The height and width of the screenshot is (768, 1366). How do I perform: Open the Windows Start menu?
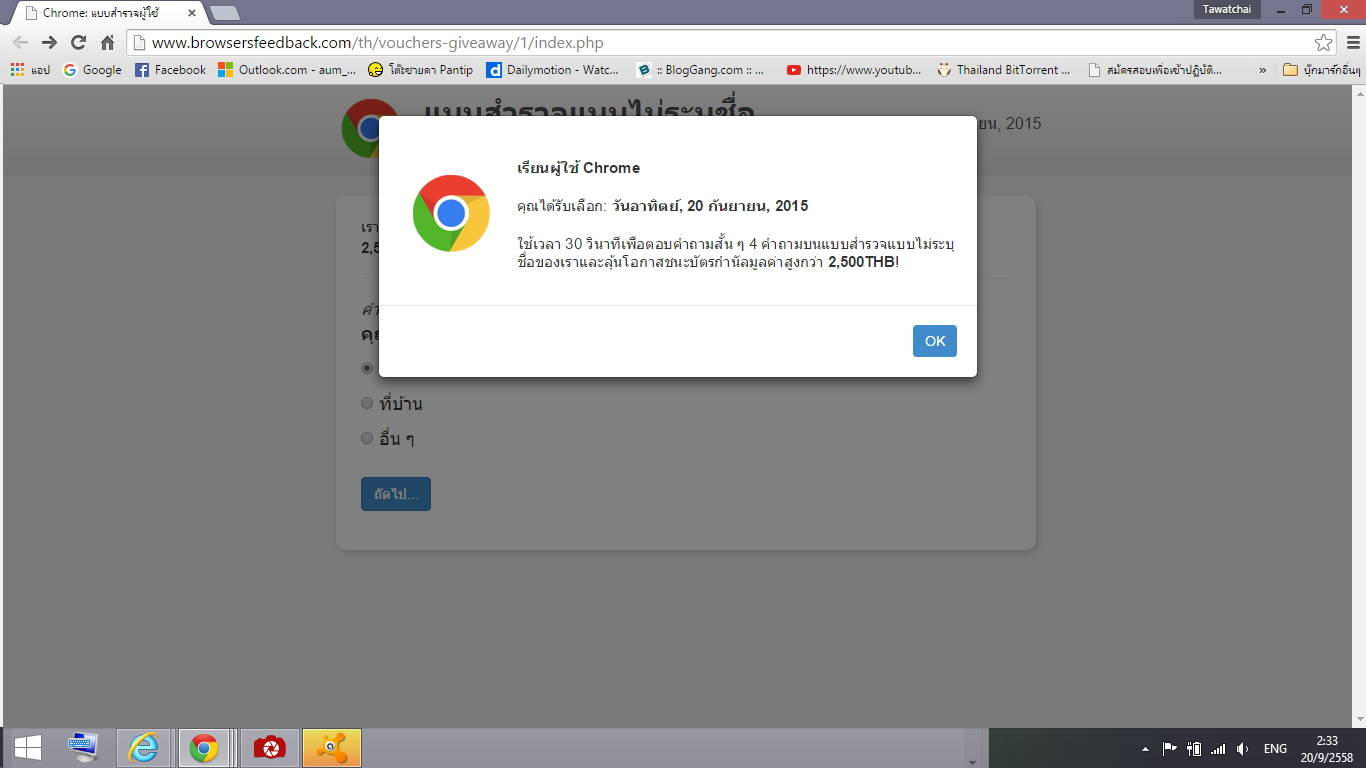pos(27,747)
